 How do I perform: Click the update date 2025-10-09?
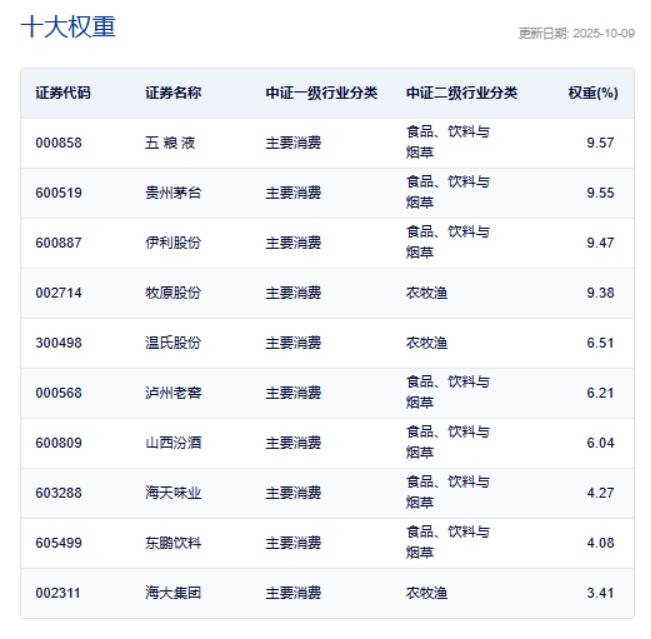[604, 33]
